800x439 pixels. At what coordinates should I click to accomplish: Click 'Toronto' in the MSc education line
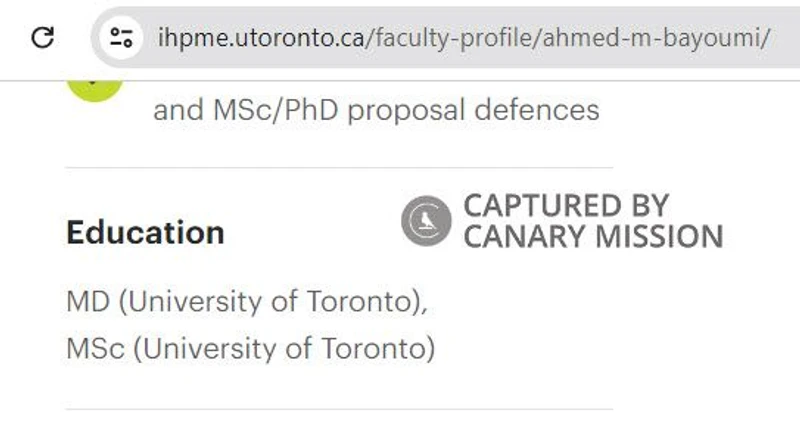point(373,349)
